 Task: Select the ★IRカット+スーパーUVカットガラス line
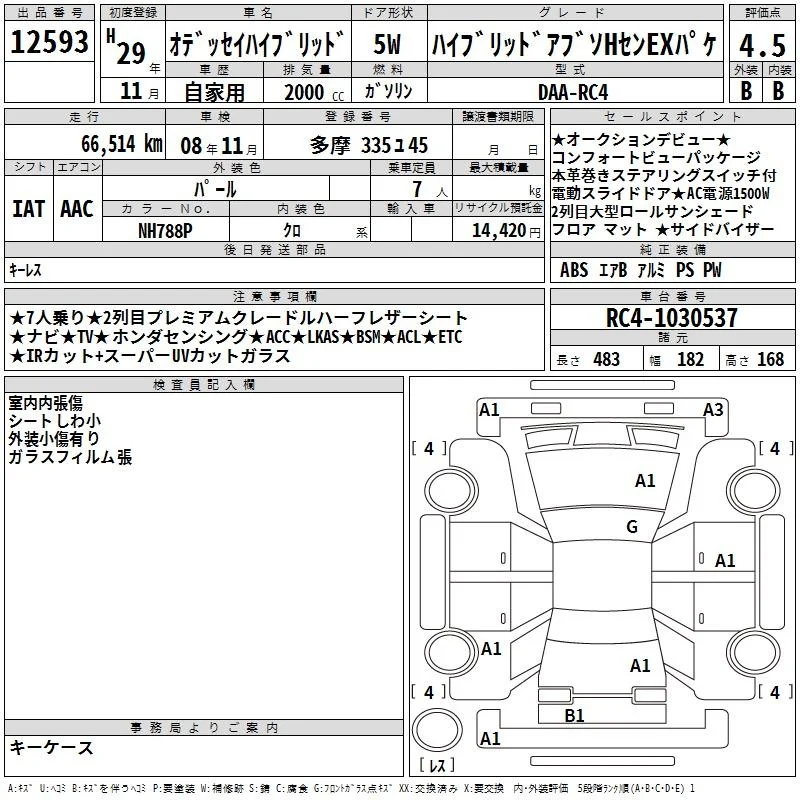[150, 356]
